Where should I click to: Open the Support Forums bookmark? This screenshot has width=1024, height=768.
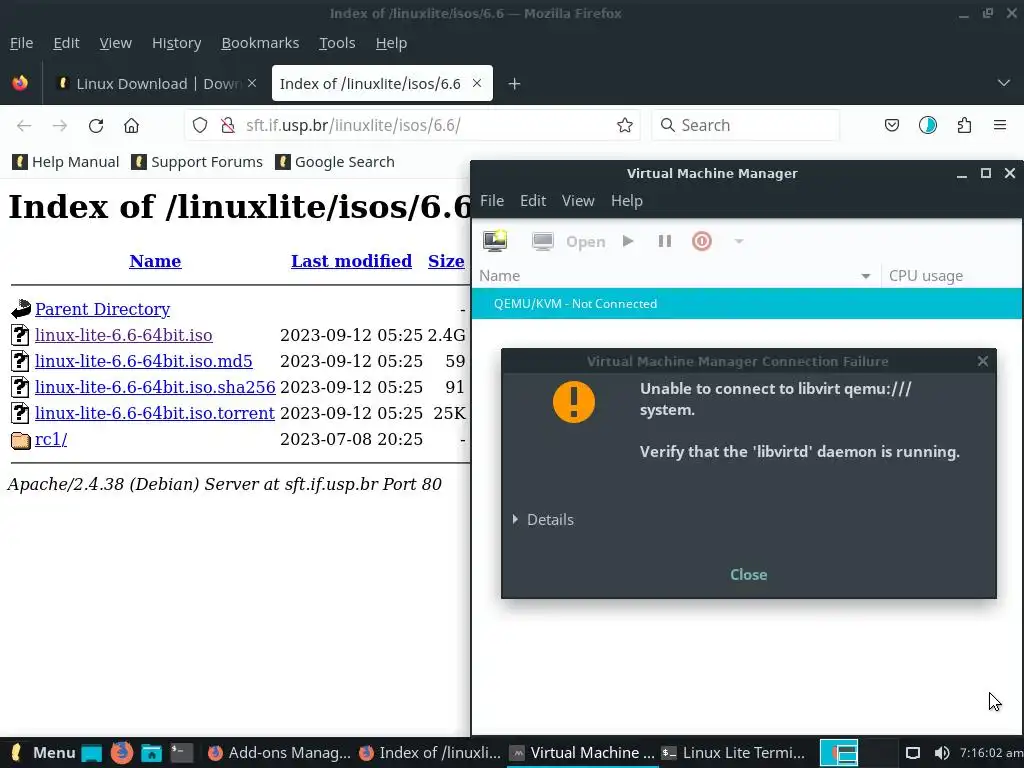point(197,162)
